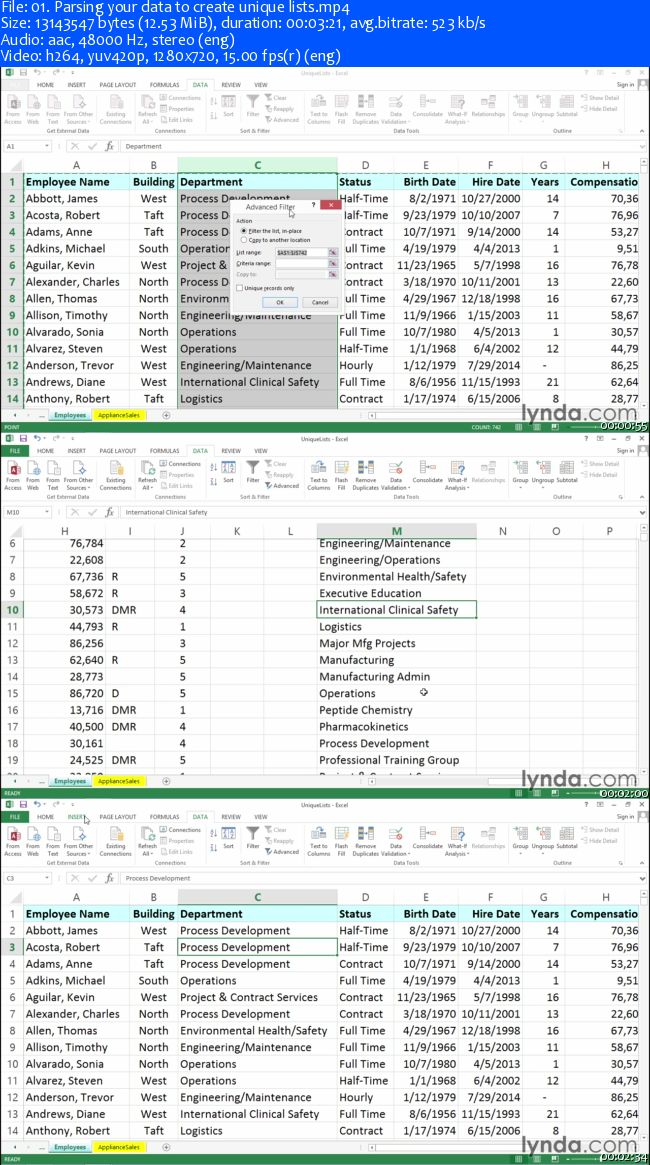This screenshot has height=1165, width=650.
Task: Click the Criteria range input field
Action: click(302, 264)
